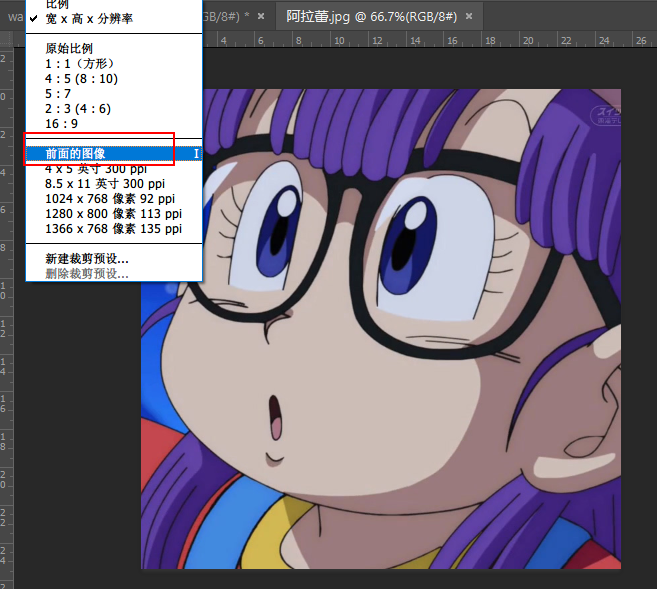Select 1024 x 768 像素 92 ppi preset
The image size is (657, 589).
pyautogui.click(x=113, y=198)
